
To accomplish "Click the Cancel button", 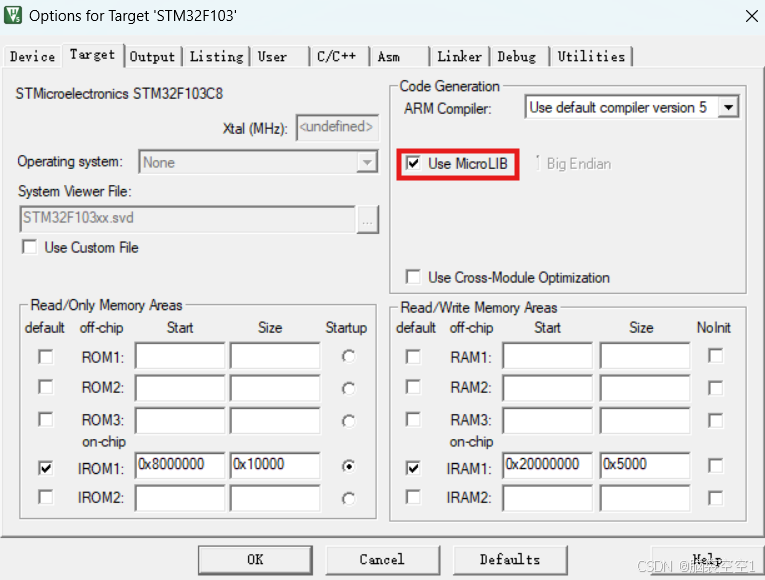I will coord(382,560).
